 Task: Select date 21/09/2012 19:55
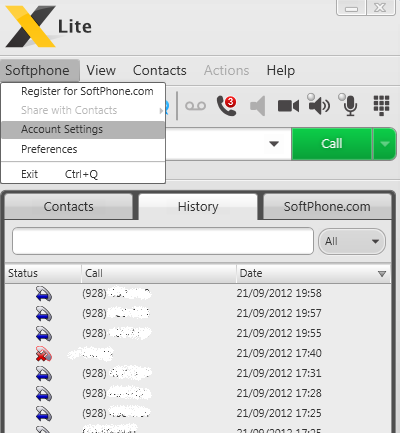[x=279, y=333]
